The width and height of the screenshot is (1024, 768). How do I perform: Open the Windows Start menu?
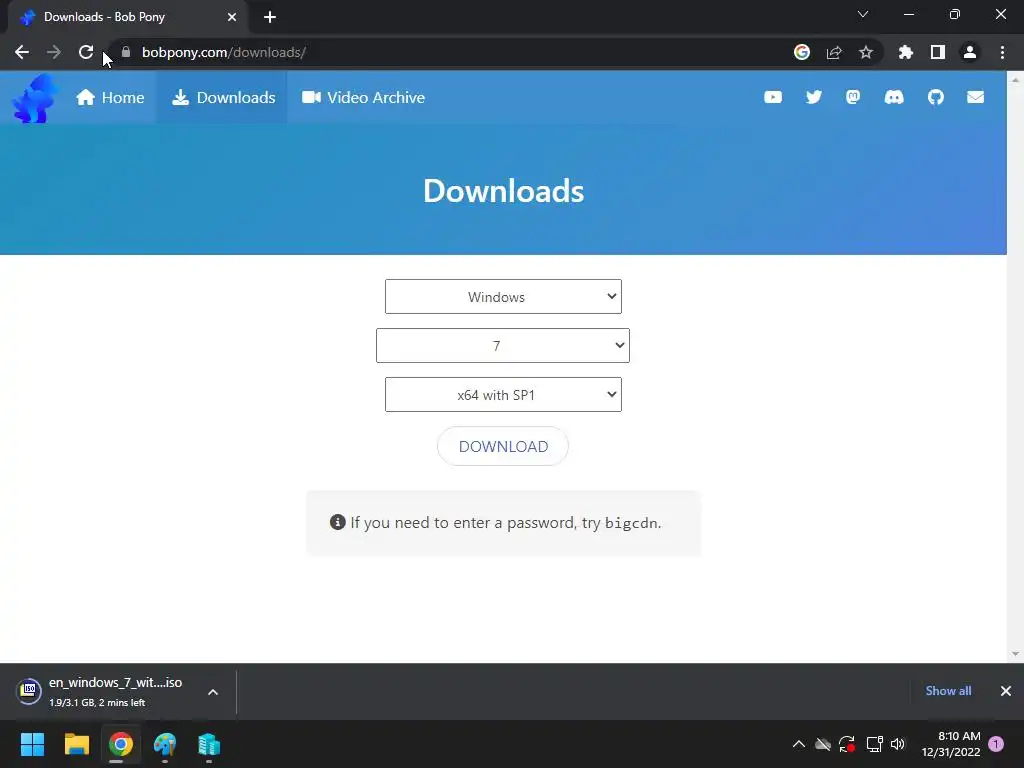pyautogui.click(x=32, y=744)
